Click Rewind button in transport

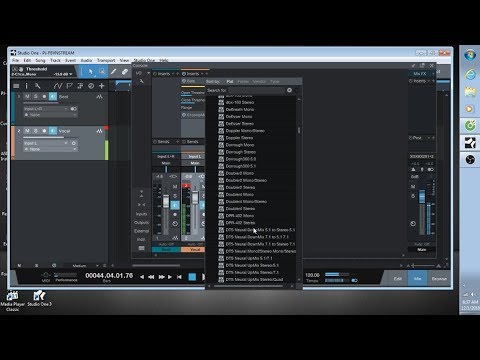151,277
